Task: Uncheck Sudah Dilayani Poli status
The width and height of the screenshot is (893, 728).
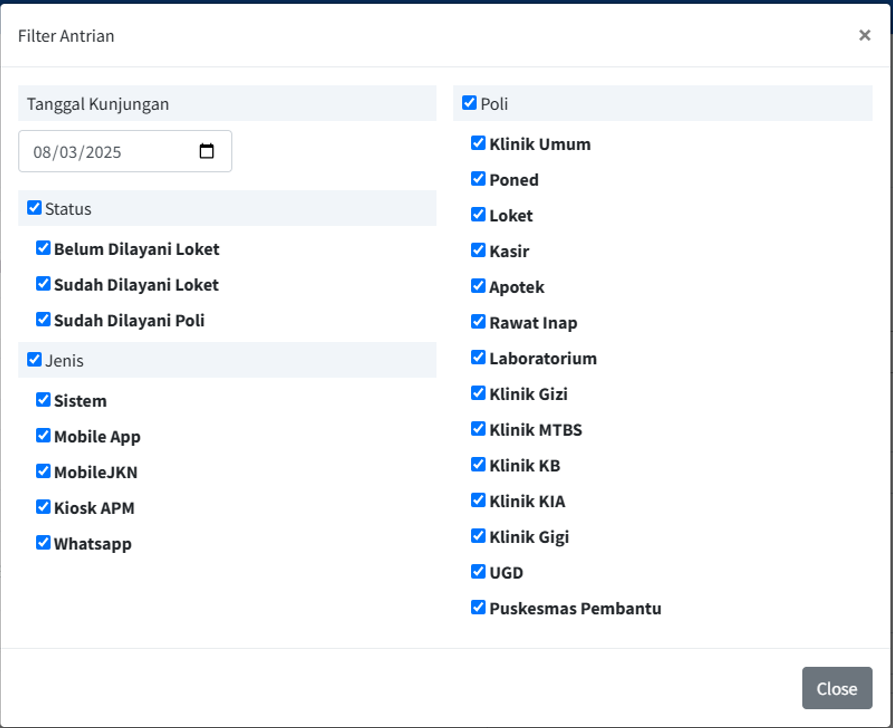Action: click(43, 320)
